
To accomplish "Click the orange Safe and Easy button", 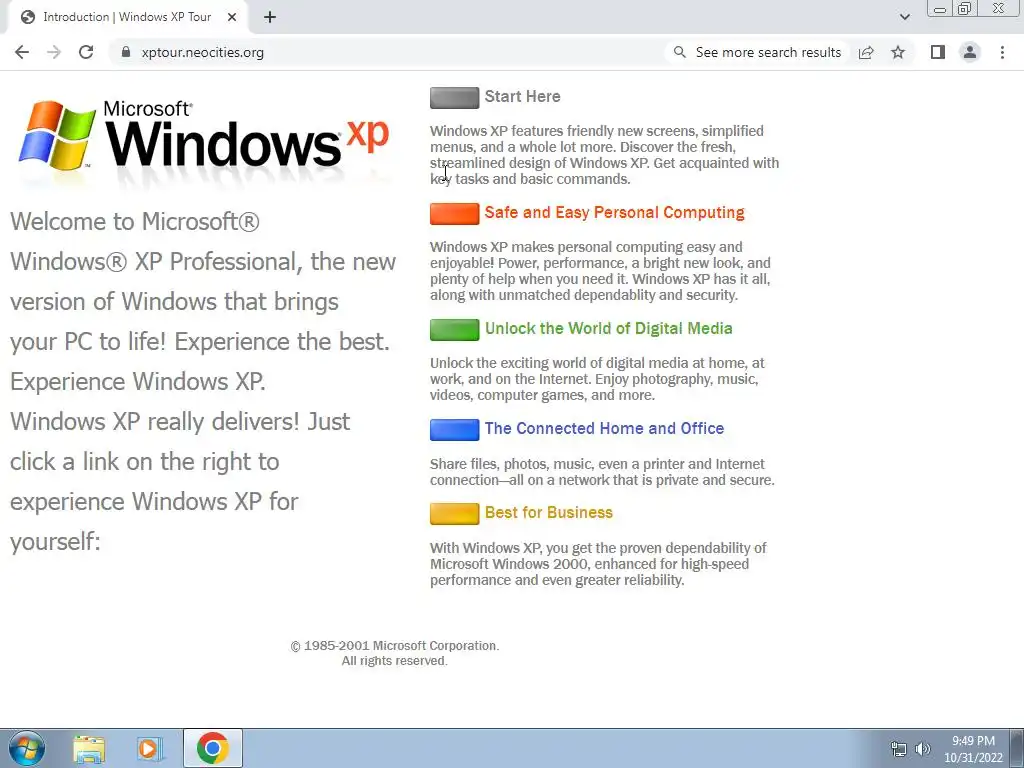I will 455,214.
